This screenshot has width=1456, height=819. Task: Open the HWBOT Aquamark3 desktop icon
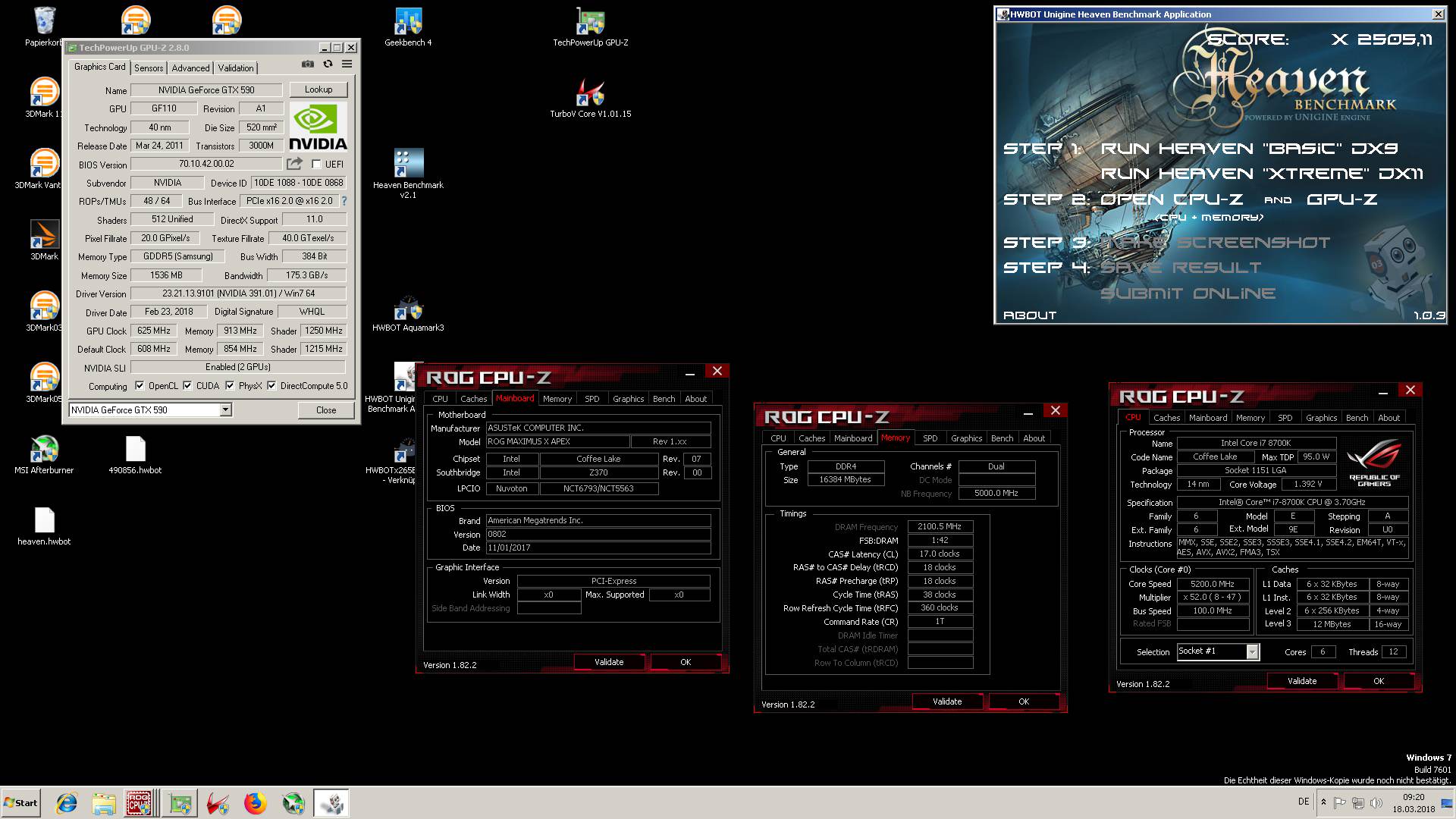(408, 315)
